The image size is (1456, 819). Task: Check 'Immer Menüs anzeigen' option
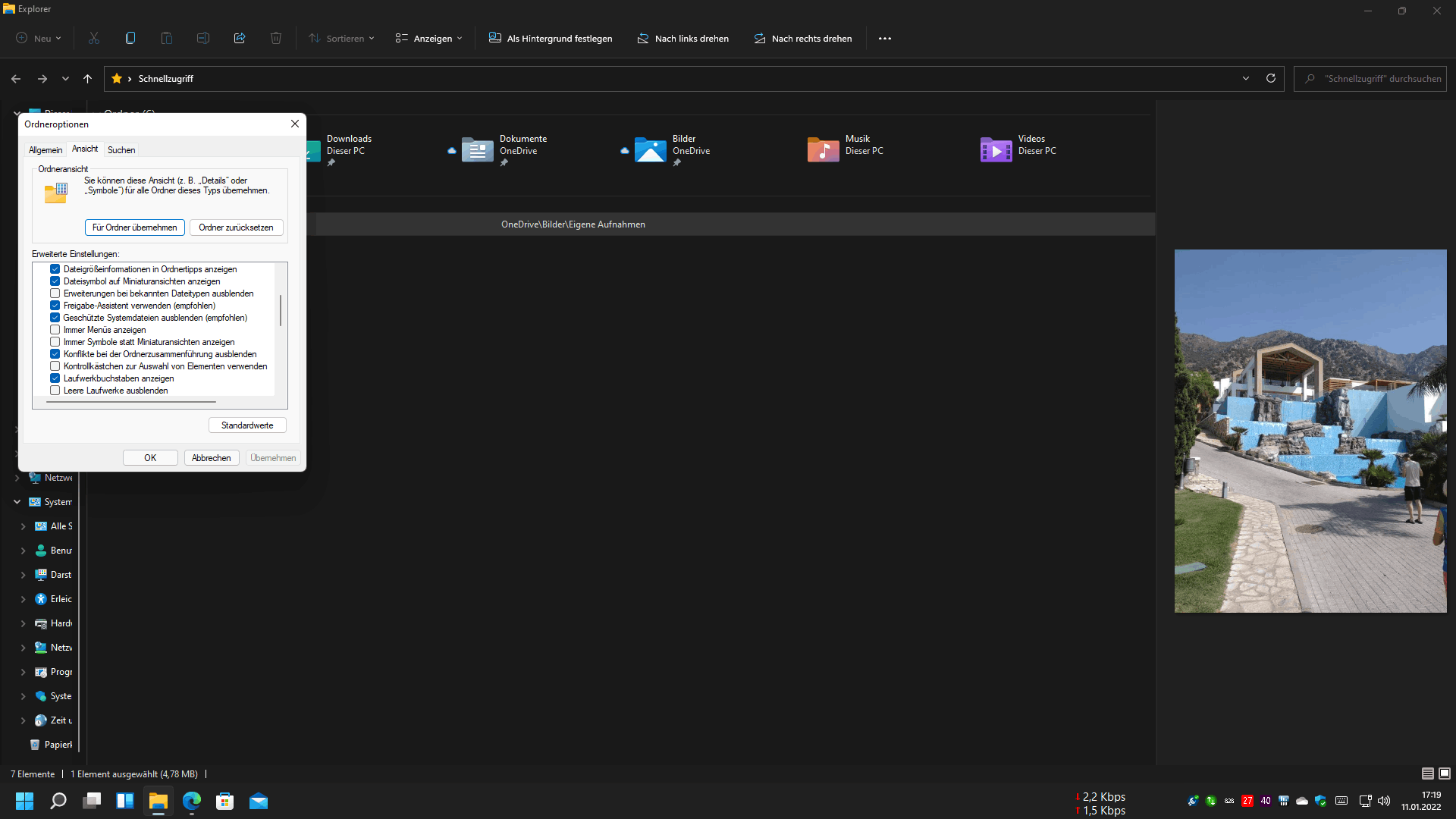[x=55, y=330]
